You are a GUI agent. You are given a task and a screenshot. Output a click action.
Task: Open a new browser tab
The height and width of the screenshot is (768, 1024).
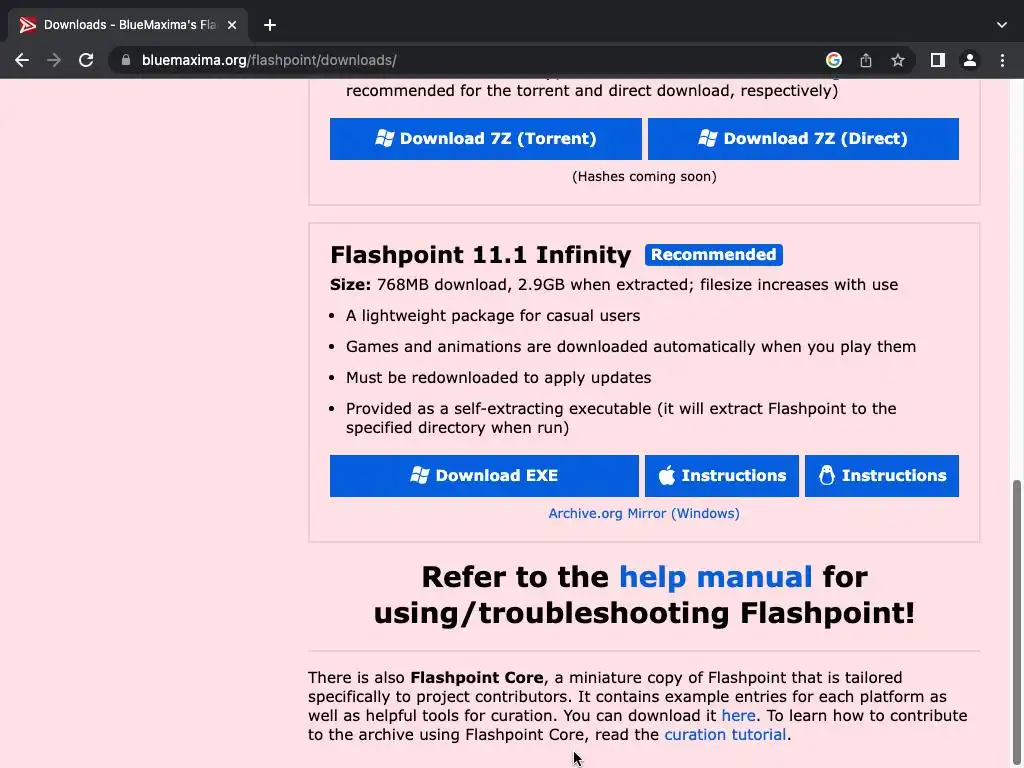point(270,25)
